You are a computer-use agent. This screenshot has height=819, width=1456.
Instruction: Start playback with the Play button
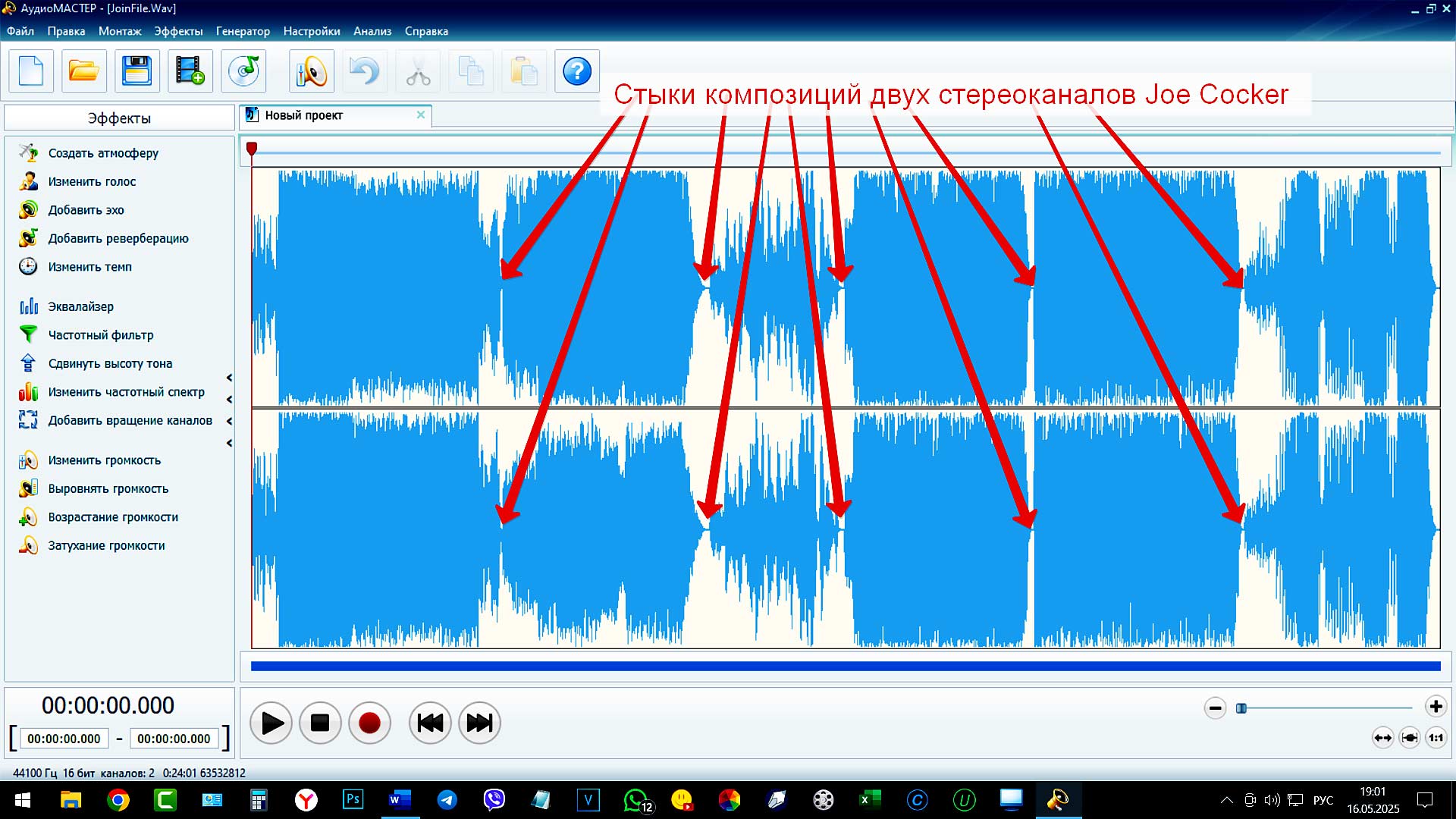[x=271, y=723]
